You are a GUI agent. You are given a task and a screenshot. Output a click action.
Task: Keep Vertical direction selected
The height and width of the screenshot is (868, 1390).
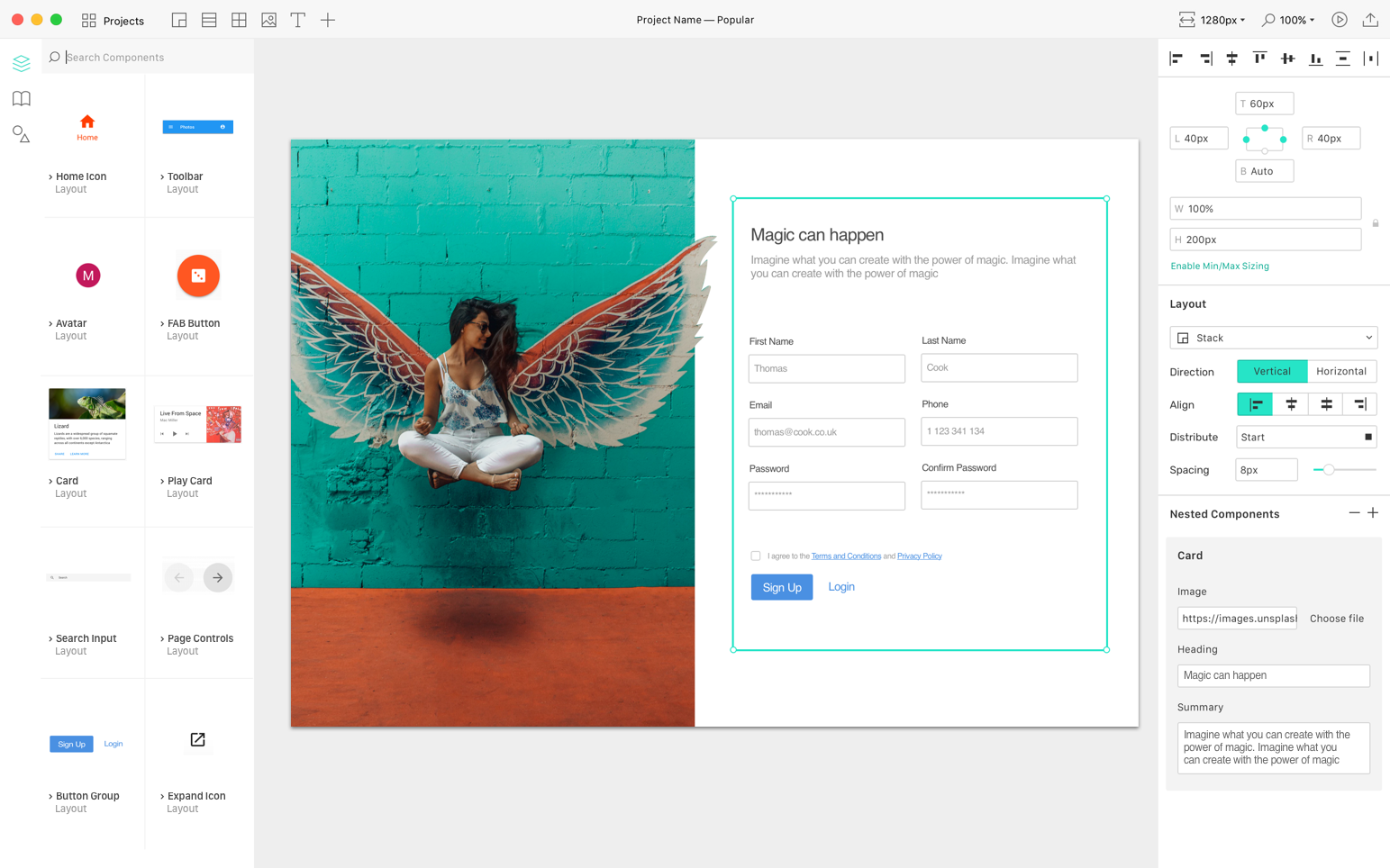tap(1271, 371)
